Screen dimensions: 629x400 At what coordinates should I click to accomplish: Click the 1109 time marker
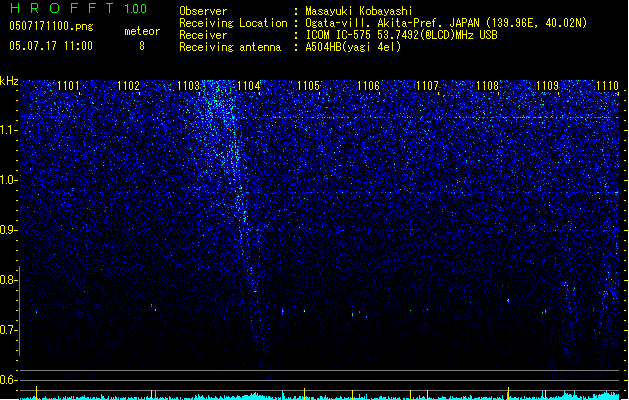(x=548, y=85)
